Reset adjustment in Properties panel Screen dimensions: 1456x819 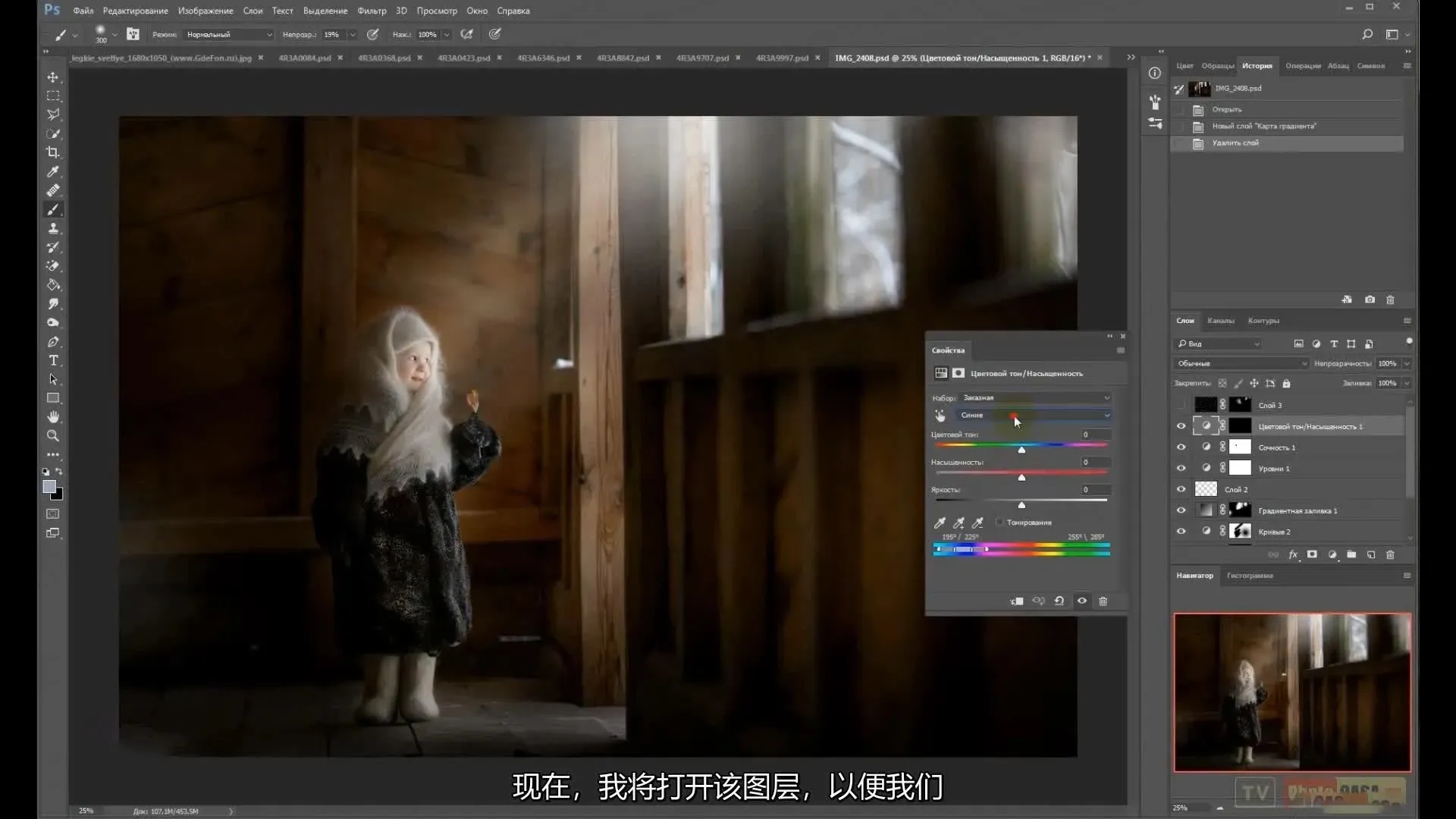(x=1059, y=601)
